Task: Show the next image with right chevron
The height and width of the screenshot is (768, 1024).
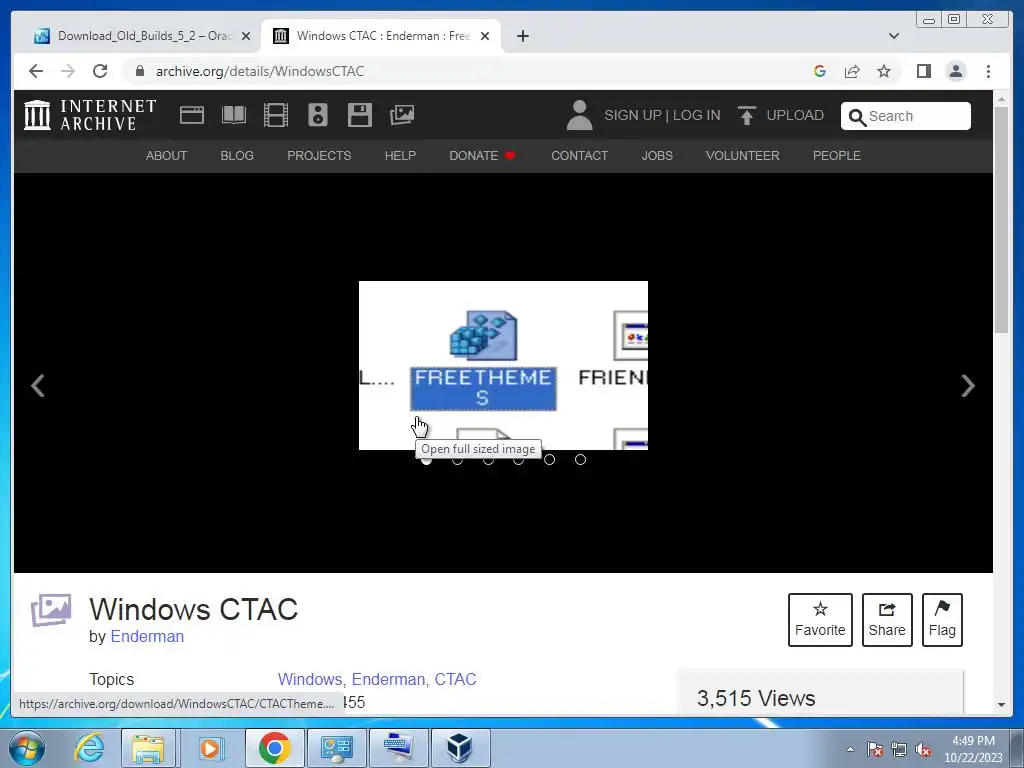Action: click(968, 385)
